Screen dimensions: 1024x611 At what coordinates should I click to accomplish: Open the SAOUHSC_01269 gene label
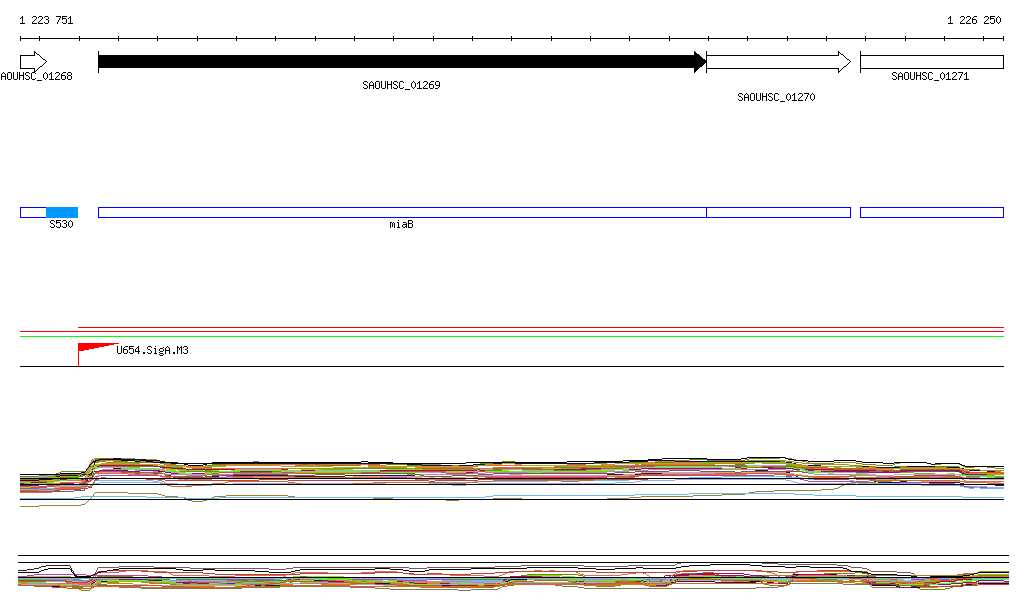[x=401, y=86]
